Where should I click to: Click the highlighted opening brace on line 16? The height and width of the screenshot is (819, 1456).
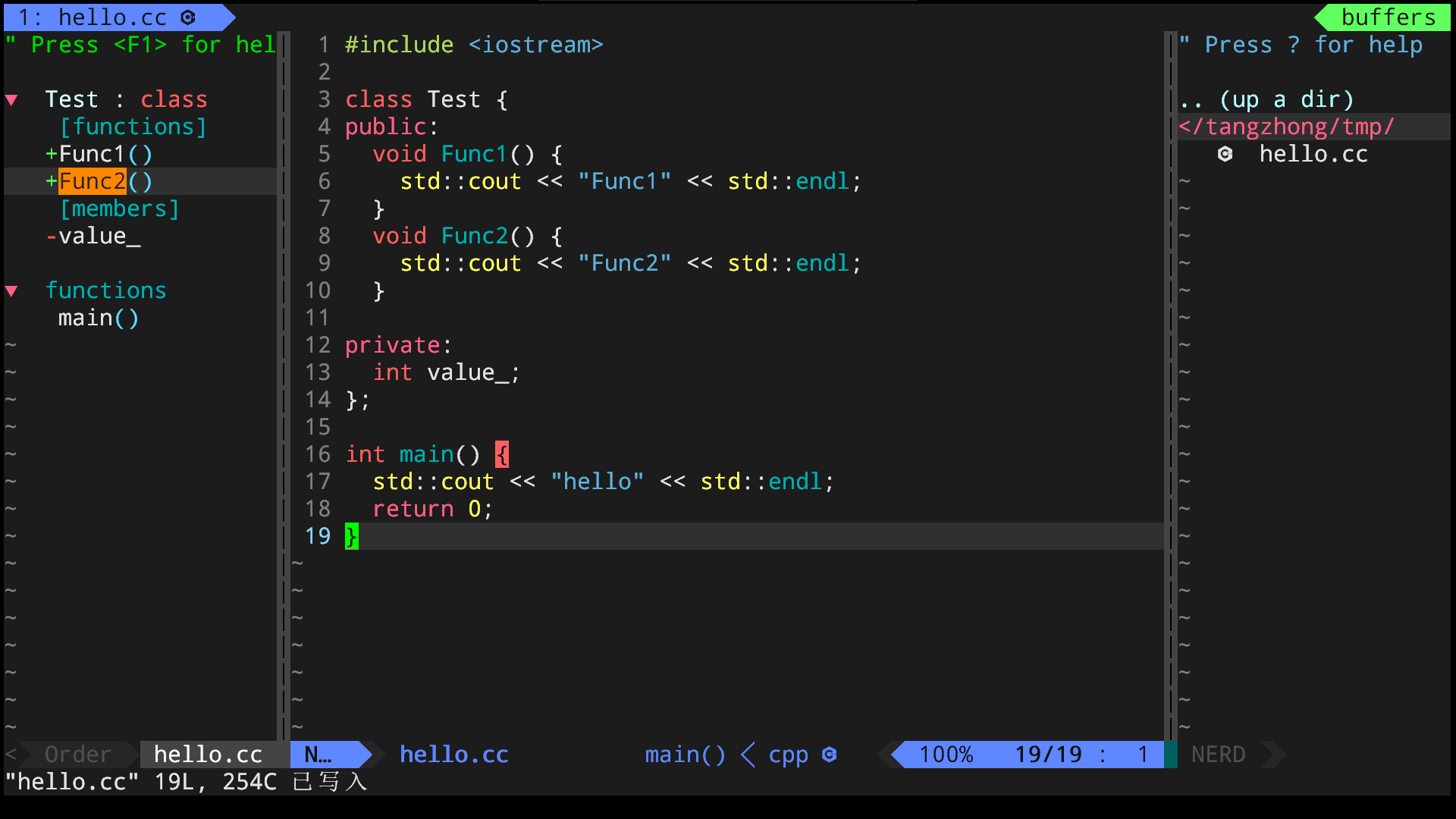[501, 454]
